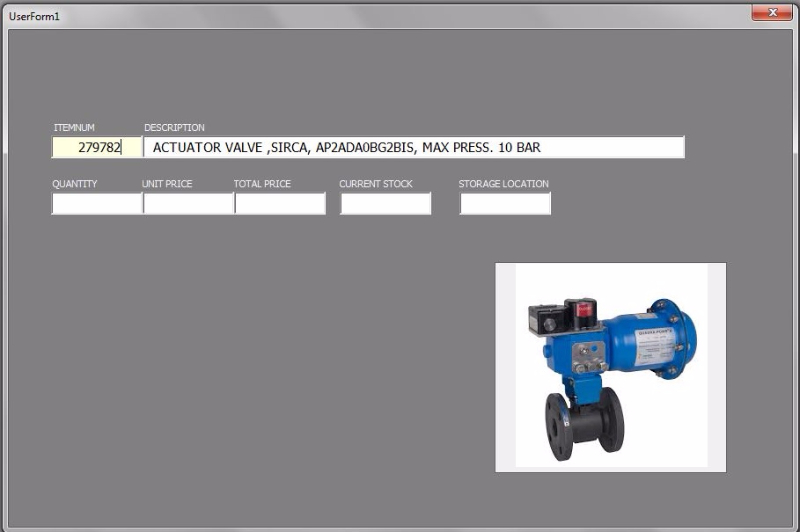The width and height of the screenshot is (800, 532).
Task: Click the actuator valve product image
Action: tap(610, 367)
